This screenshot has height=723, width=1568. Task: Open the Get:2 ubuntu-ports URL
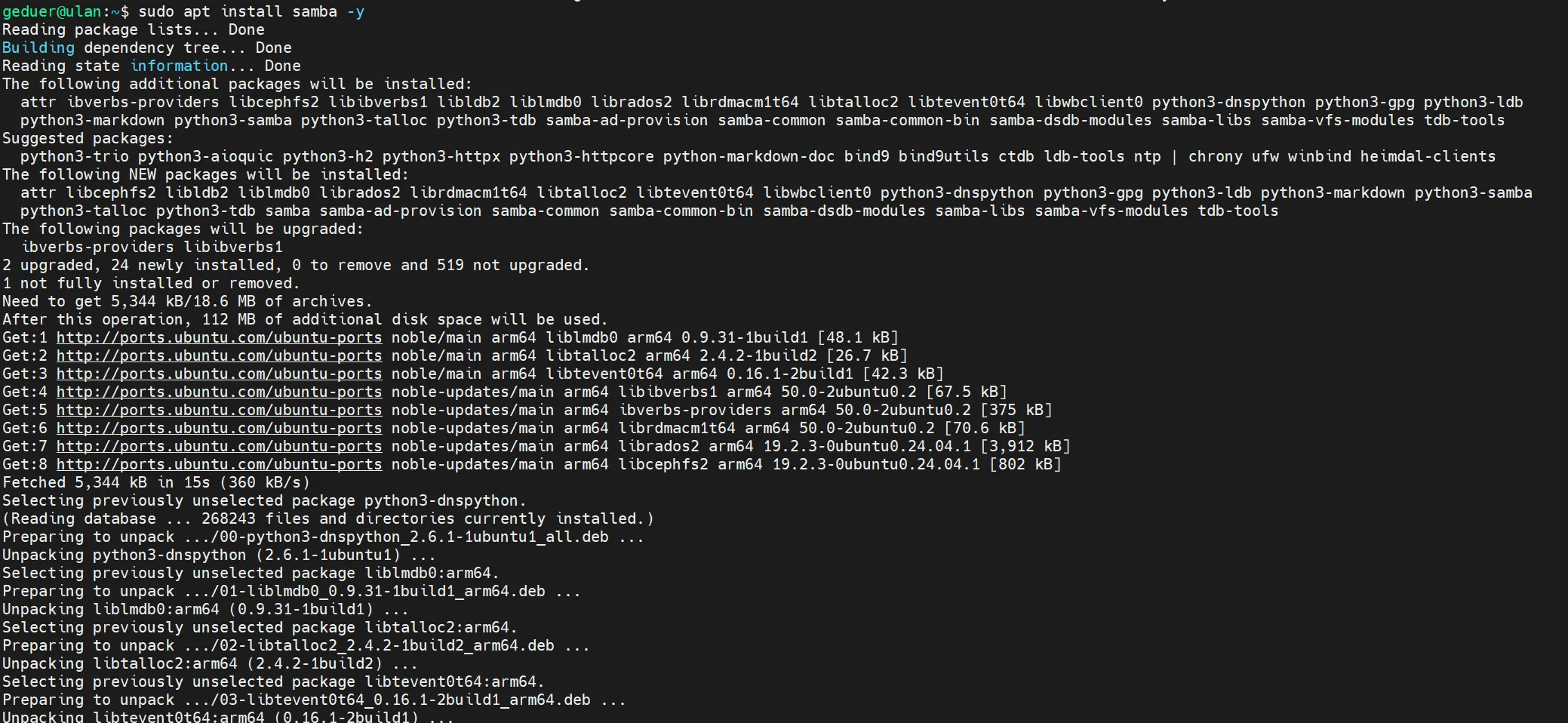tap(219, 355)
